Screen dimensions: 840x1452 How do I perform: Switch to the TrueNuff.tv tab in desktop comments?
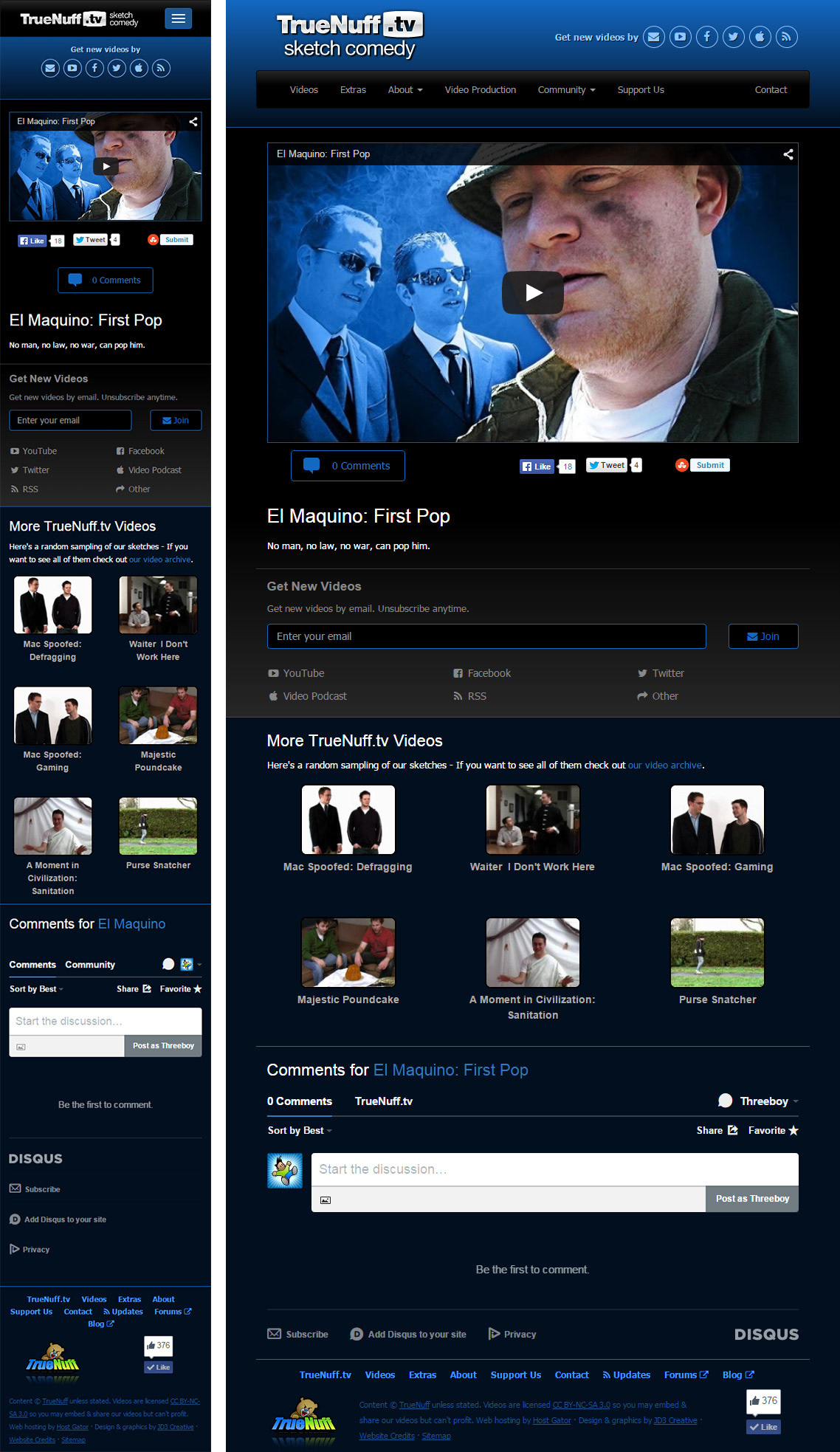384,1101
